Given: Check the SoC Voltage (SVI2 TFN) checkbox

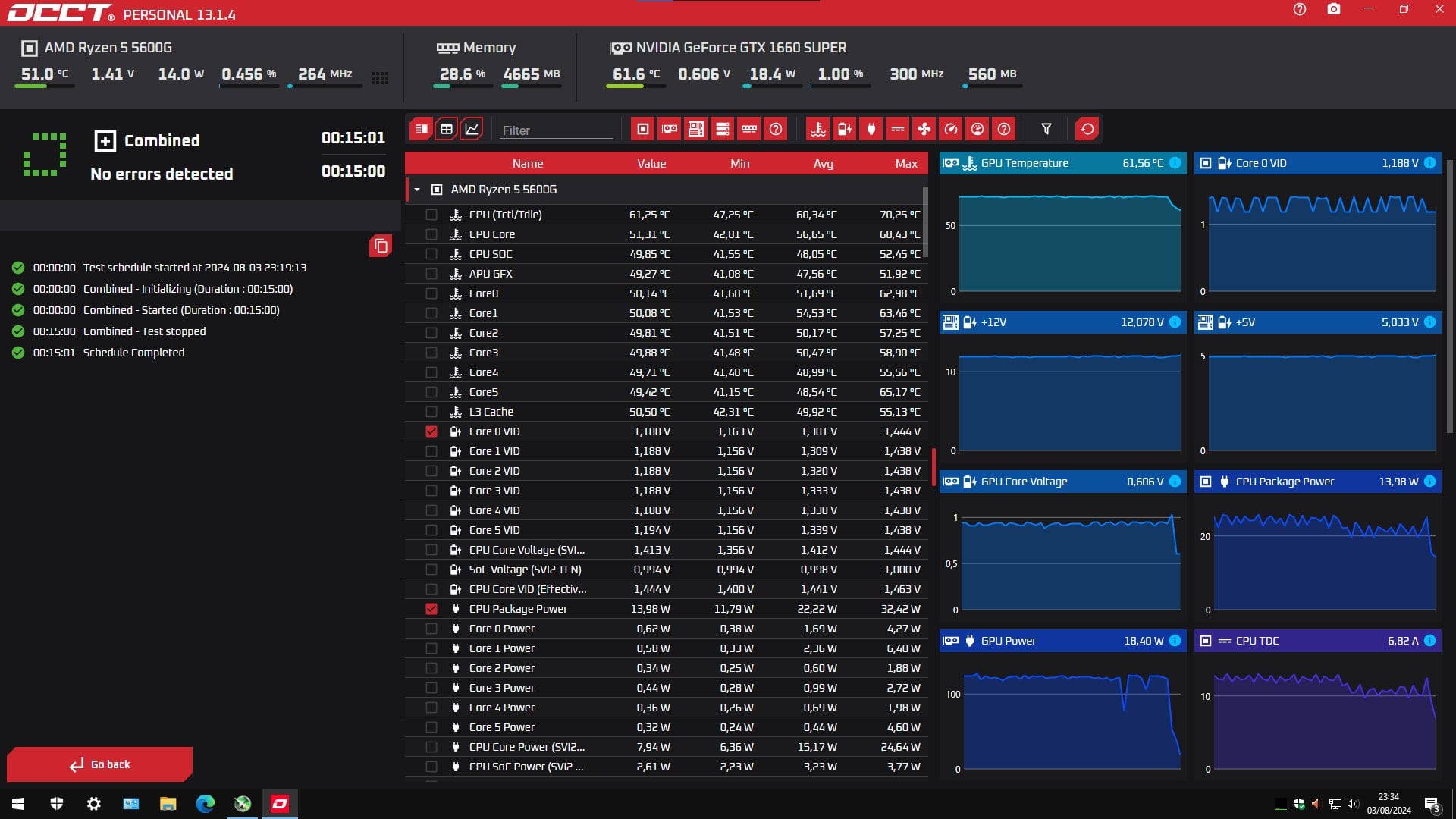Looking at the screenshot, I should pos(431,570).
